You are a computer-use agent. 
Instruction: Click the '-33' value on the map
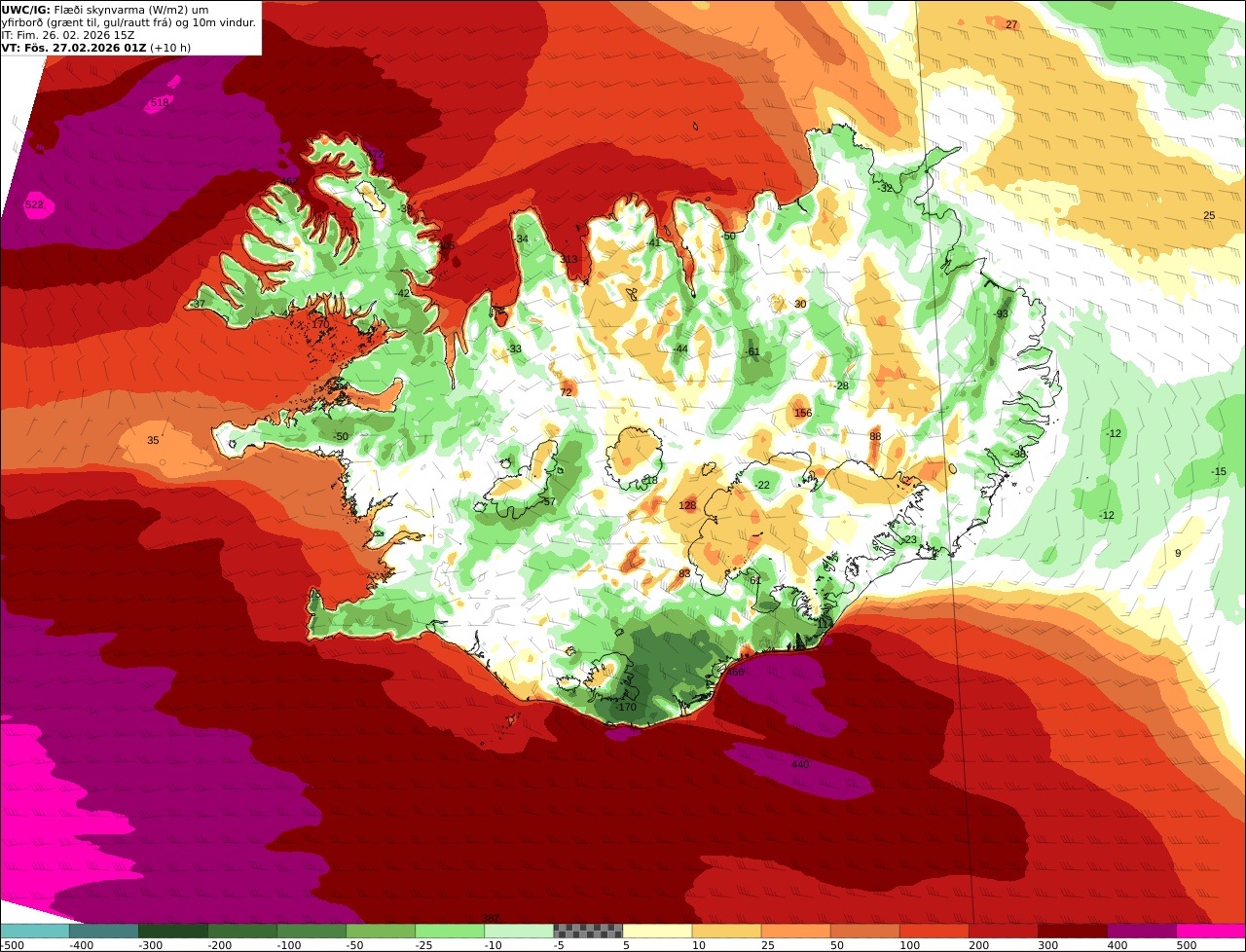tap(514, 348)
